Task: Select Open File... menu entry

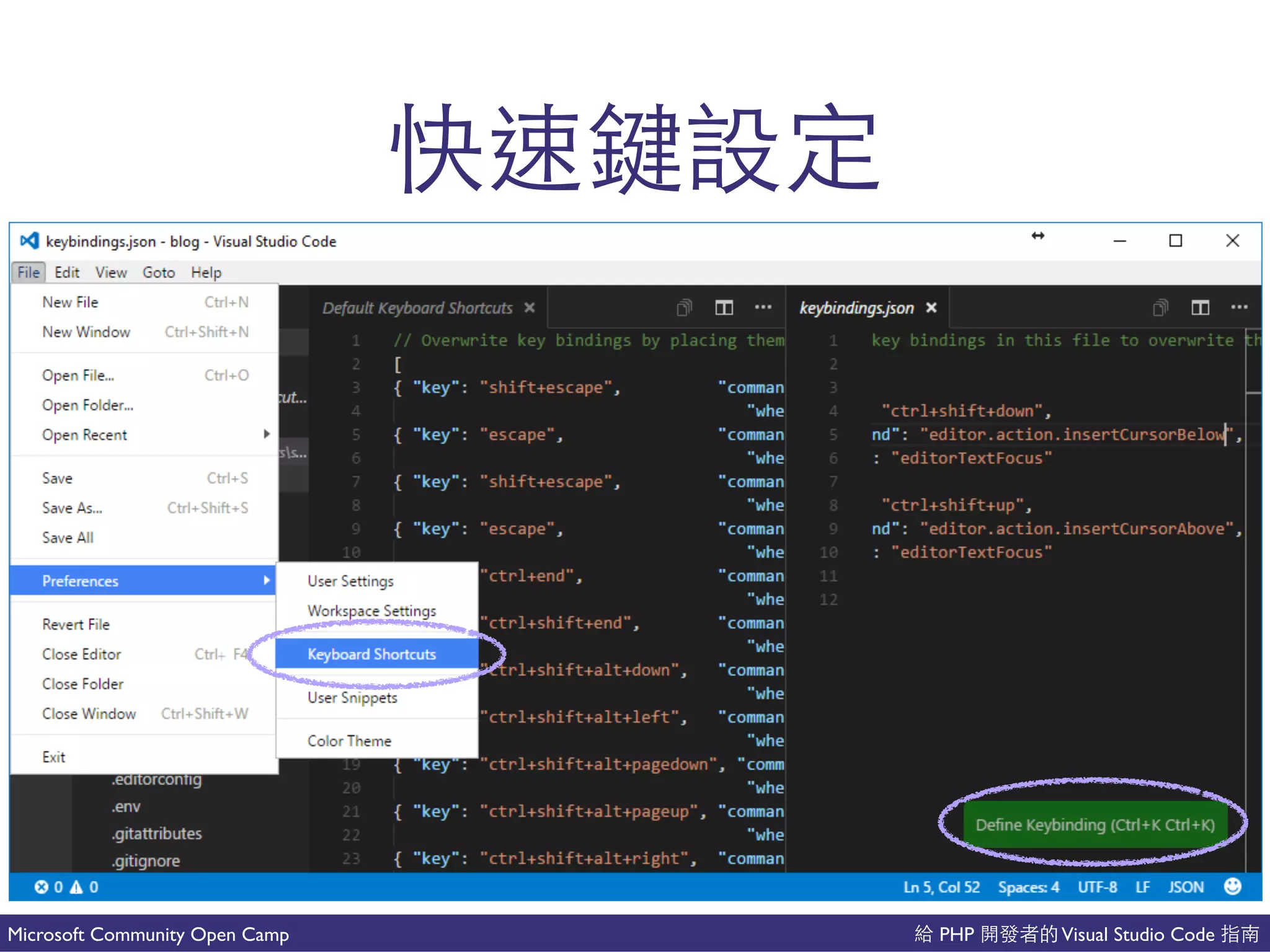Action: [144, 375]
